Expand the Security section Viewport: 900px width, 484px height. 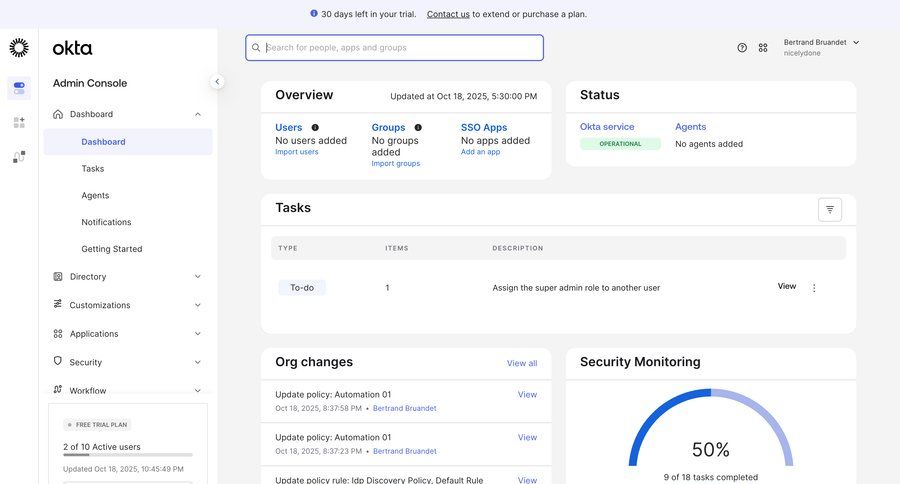click(197, 362)
